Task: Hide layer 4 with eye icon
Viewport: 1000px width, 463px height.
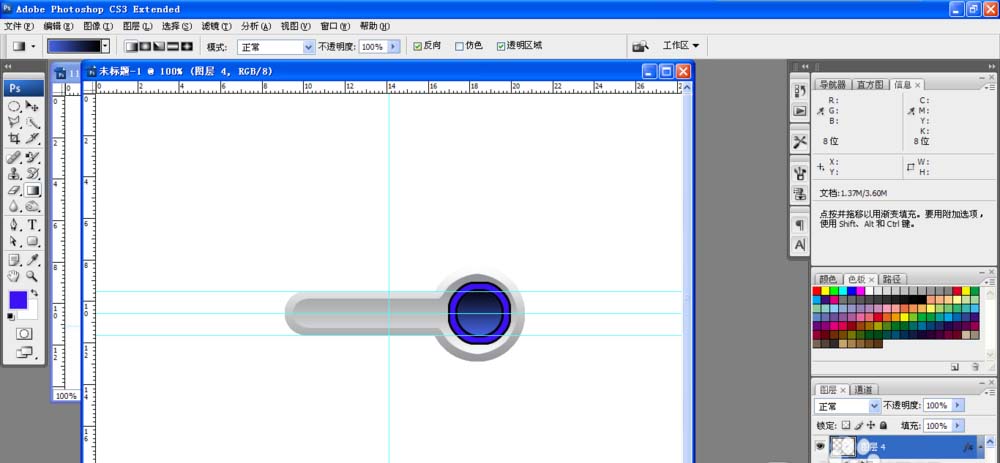Action: pos(823,448)
